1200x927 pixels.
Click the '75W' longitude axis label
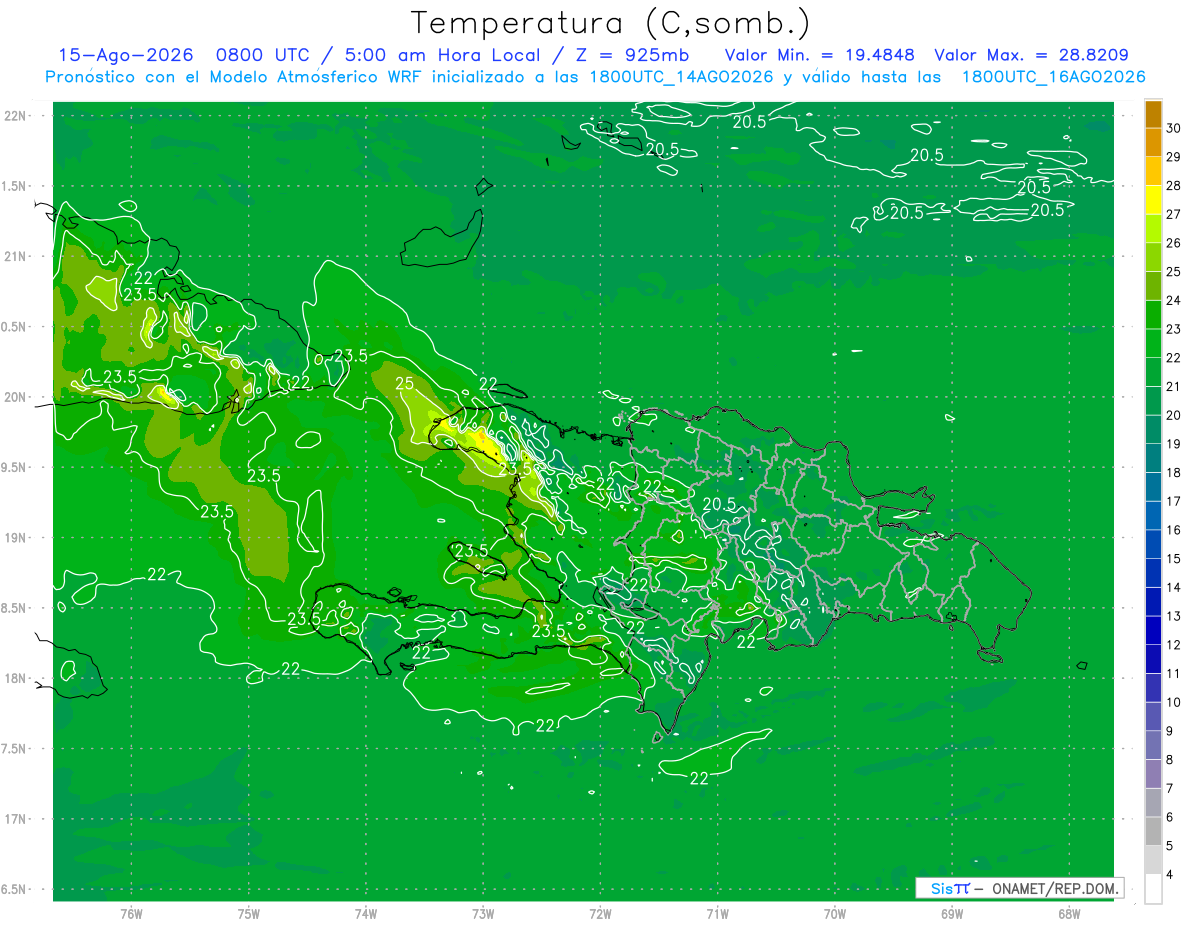click(x=249, y=913)
